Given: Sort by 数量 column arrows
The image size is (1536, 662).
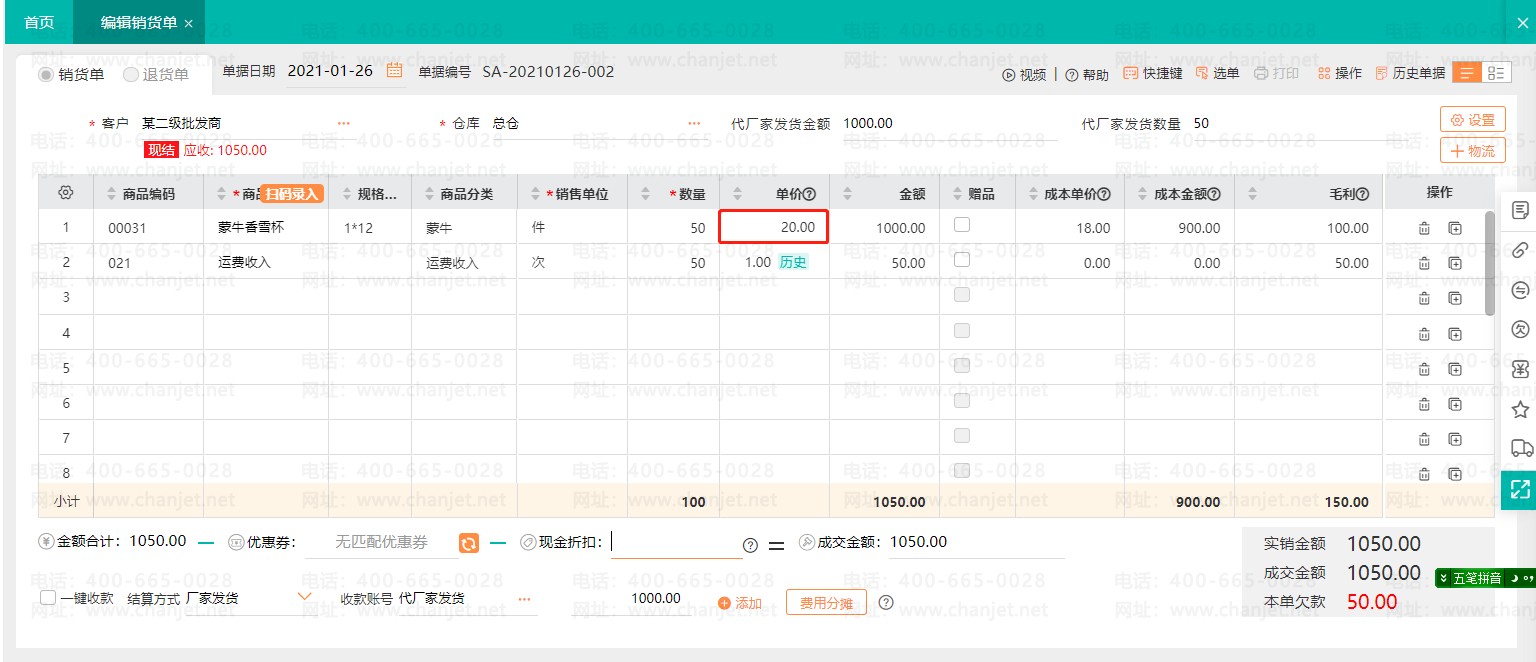Looking at the screenshot, I should point(646,194).
